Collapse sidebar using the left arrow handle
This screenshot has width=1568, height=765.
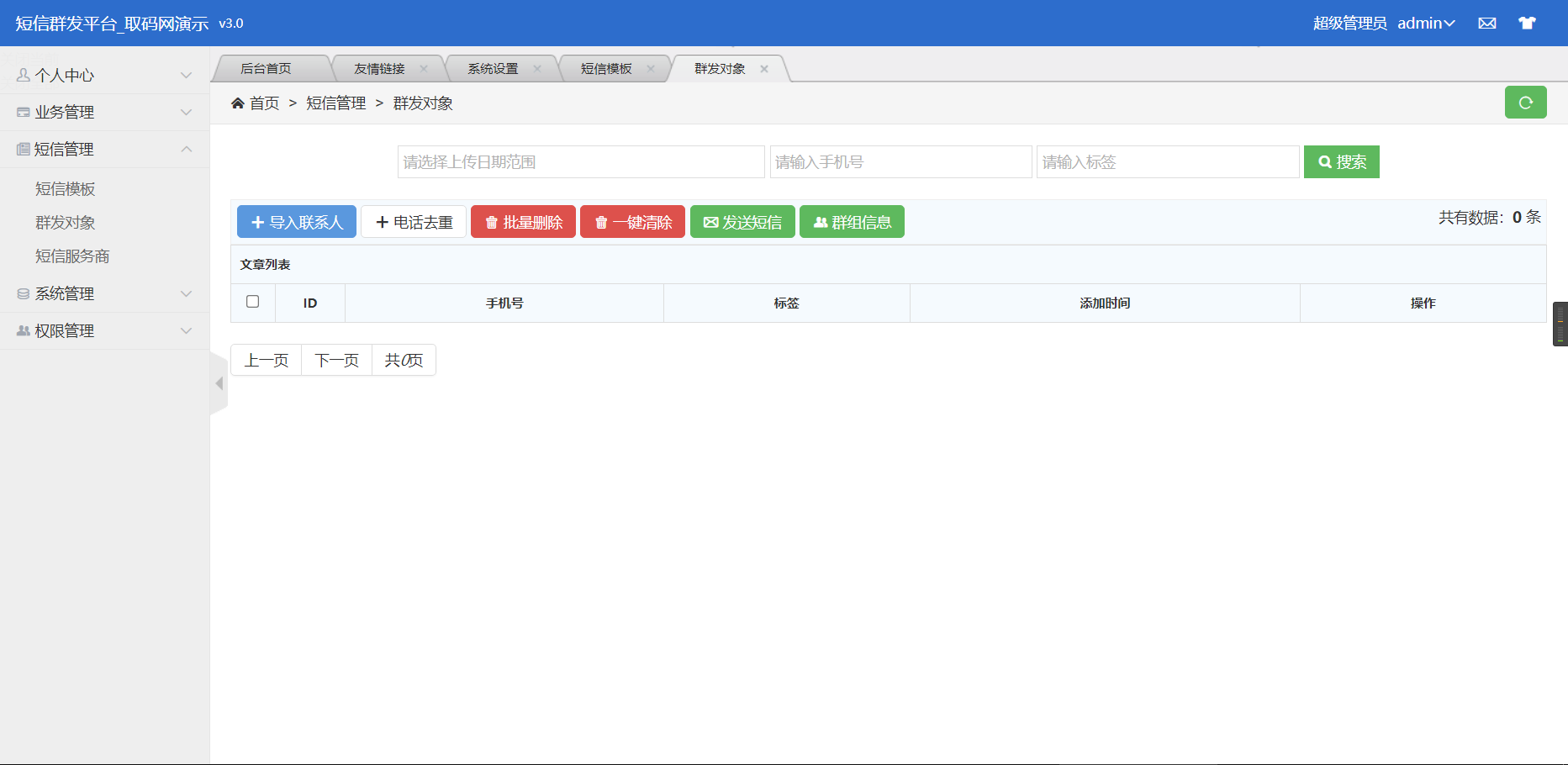coord(219,383)
